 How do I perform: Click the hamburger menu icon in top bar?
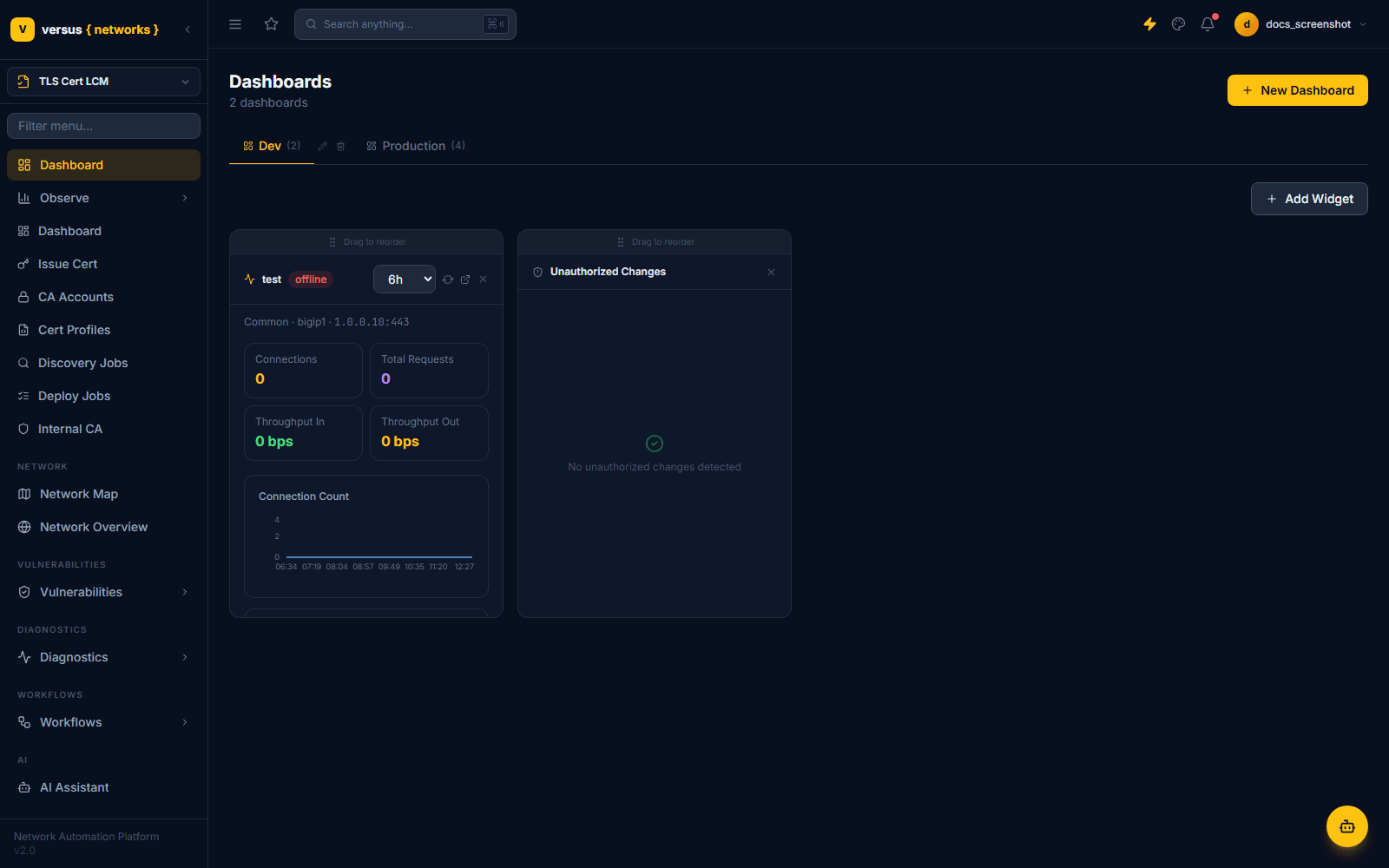click(x=235, y=24)
